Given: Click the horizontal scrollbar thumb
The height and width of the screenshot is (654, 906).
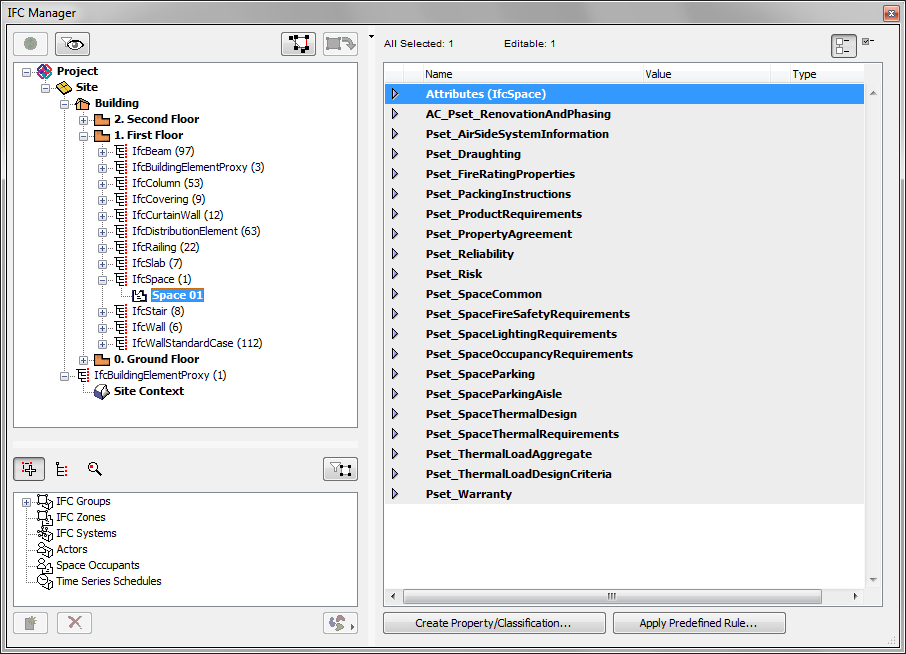Looking at the screenshot, I should [x=612, y=596].
